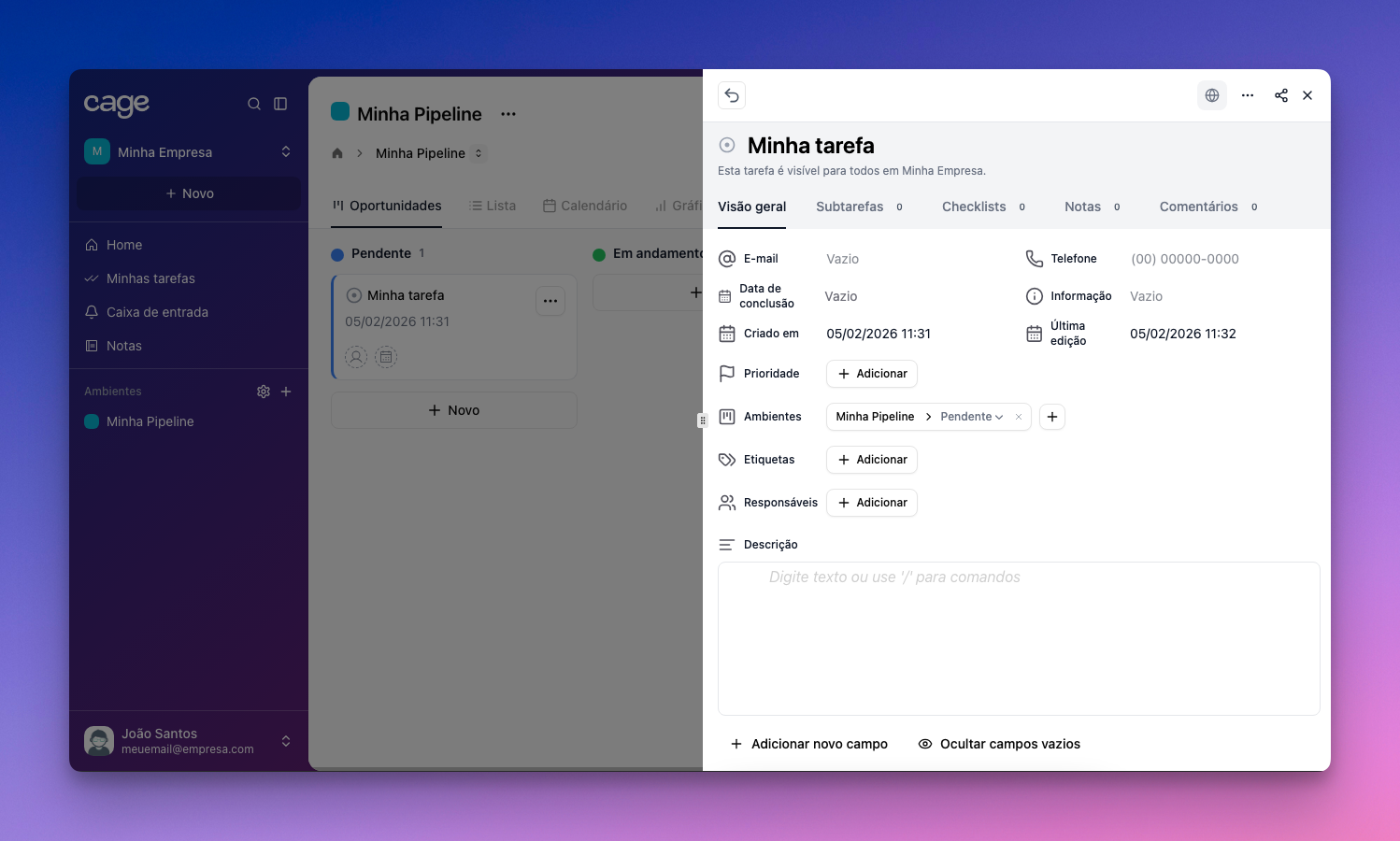Click the plus icon next to Ambientes in sidebar
This screenshot has height=841, width=1400.
(x=286, y=392)
